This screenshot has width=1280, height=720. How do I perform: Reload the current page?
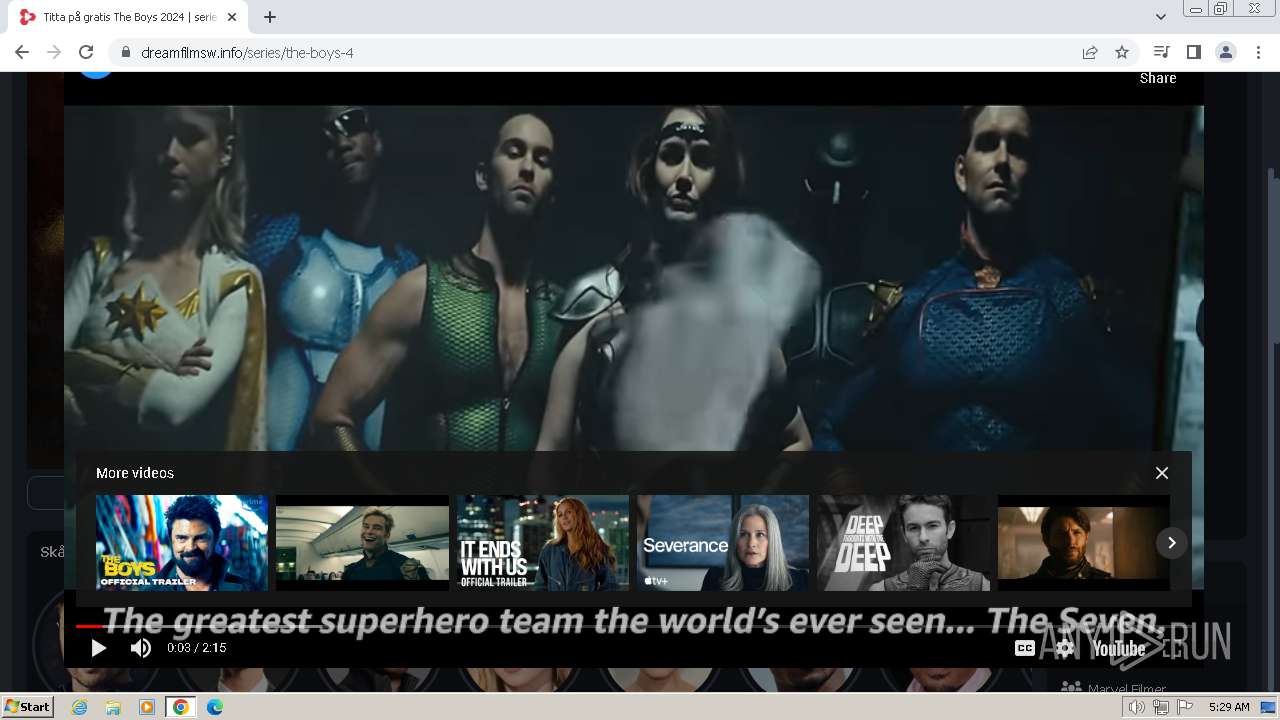tap(86, 52)
